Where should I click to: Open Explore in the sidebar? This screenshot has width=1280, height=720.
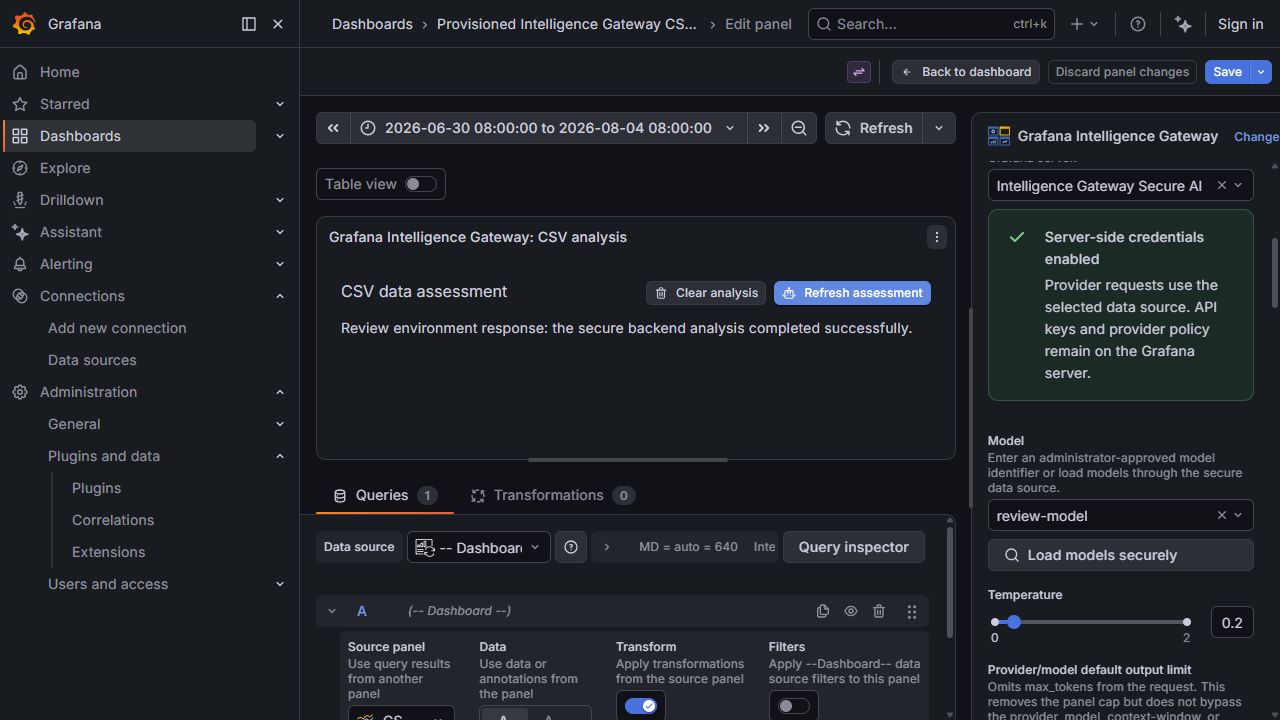pyautogui.click(x=65, y=168)
